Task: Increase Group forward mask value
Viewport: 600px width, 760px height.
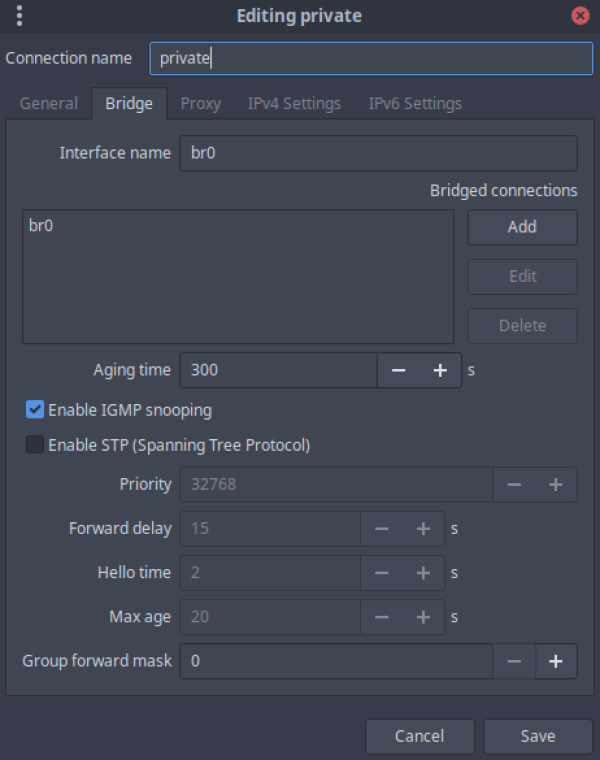Action: [556, 661]
